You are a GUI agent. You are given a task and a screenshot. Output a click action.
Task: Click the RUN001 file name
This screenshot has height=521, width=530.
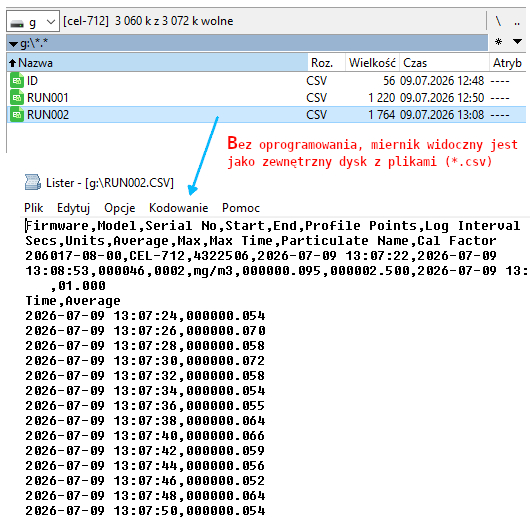click(48, 98)
